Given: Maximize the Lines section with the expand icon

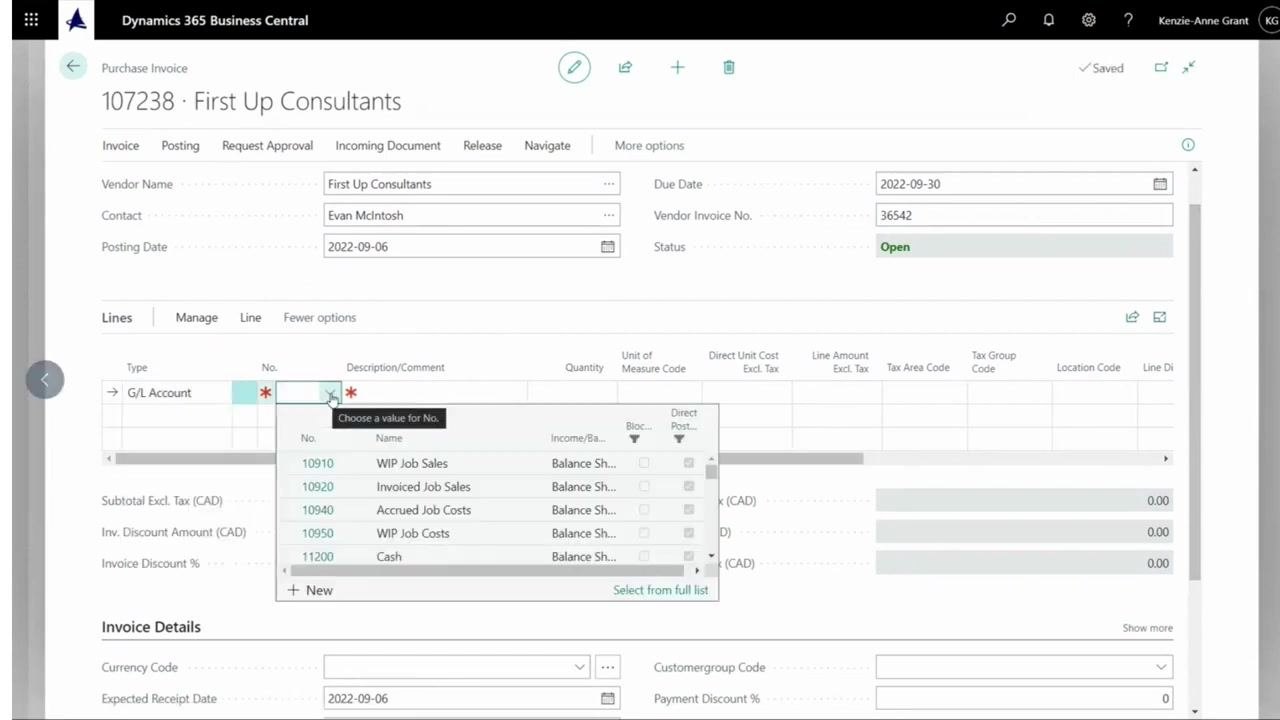Looking at the screenshot, I should point(1160,317).
